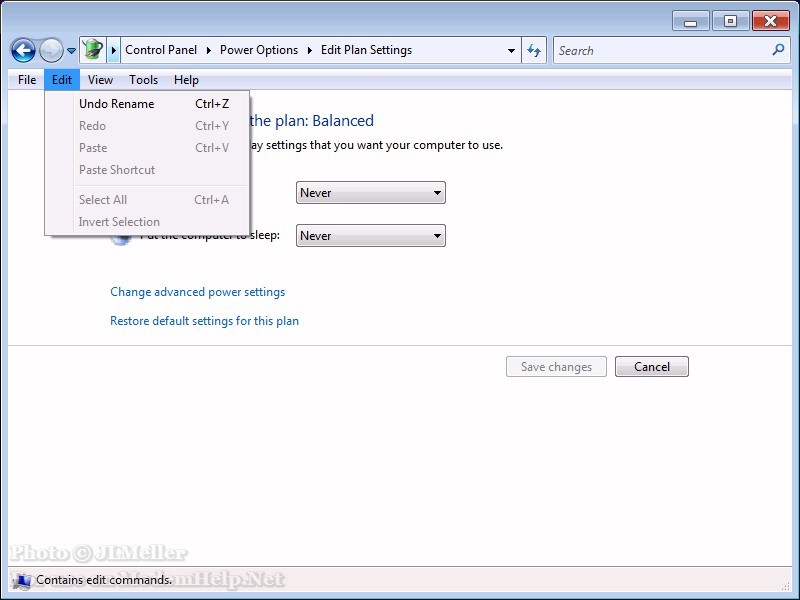Click inside the Search text field

(660, 50)
